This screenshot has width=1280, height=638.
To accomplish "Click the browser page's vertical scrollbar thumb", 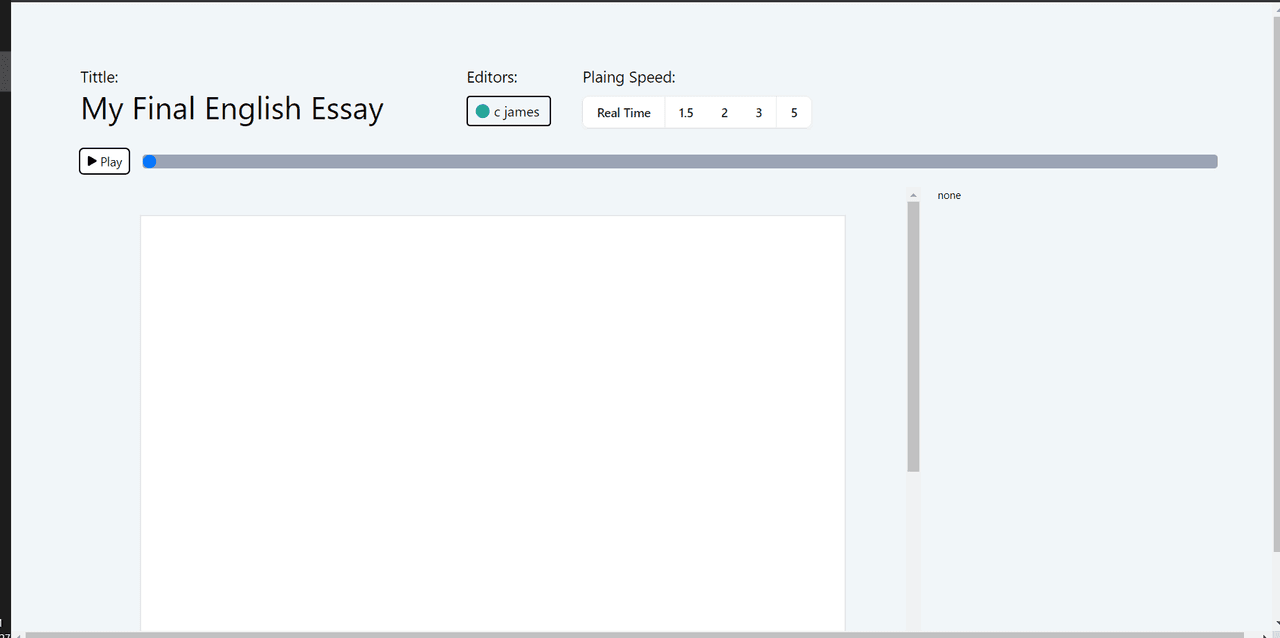I will click(x=1275, y=280).
